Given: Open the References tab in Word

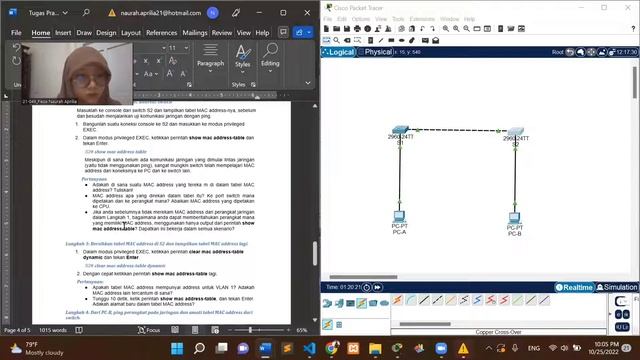Looking at the screenshot, I should coord(162,33).
